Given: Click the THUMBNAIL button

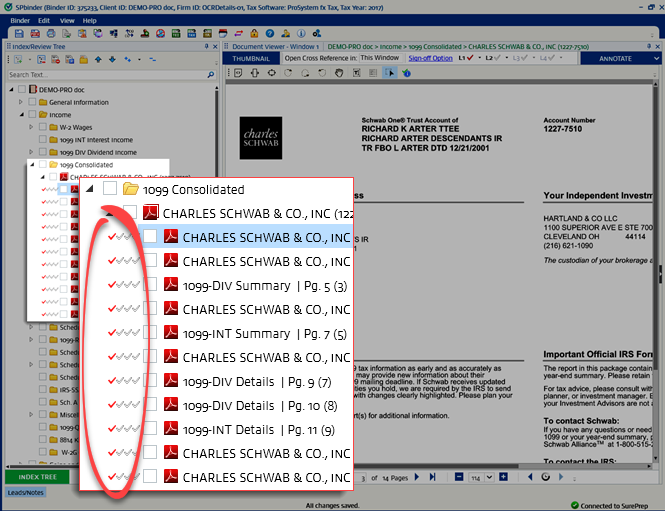Looking at the screenshot, I should (251, 58).
